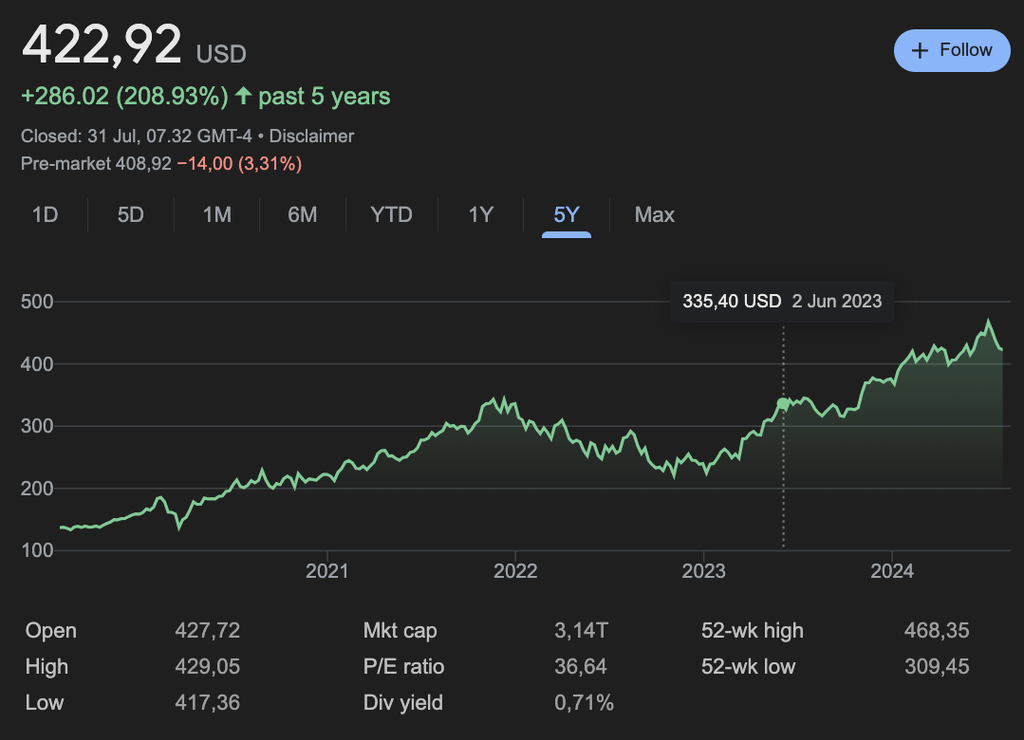Click the 52-wk high value 468,35

point(935,631)
